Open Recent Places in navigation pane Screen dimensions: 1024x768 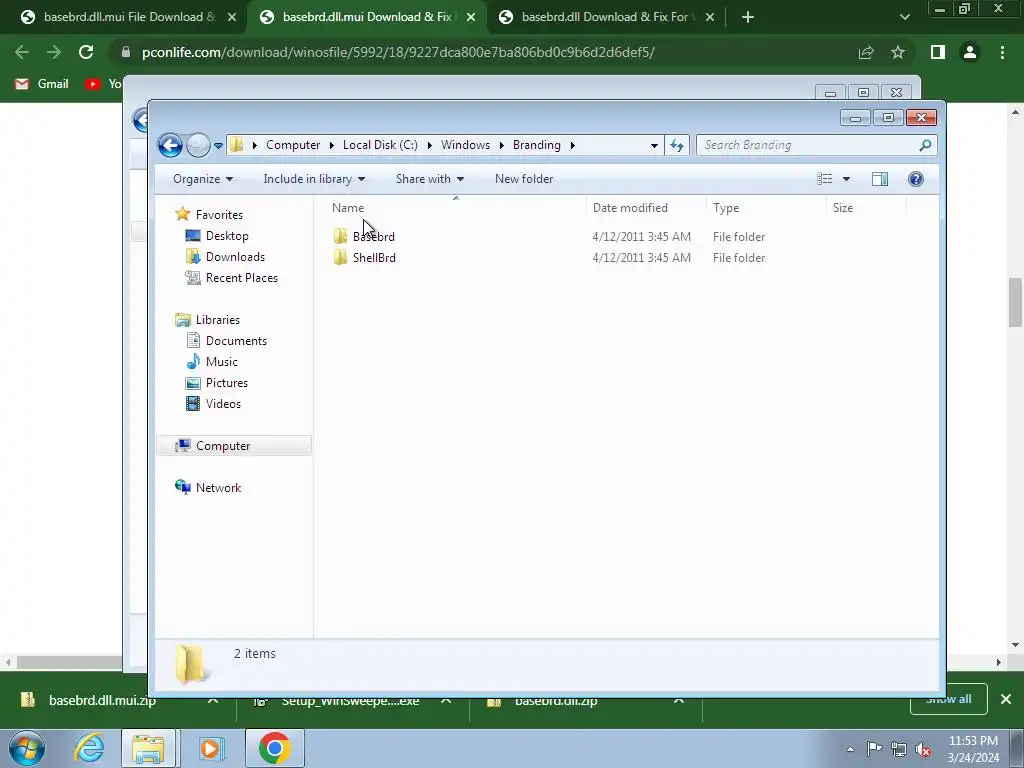(x=242, y=278)
